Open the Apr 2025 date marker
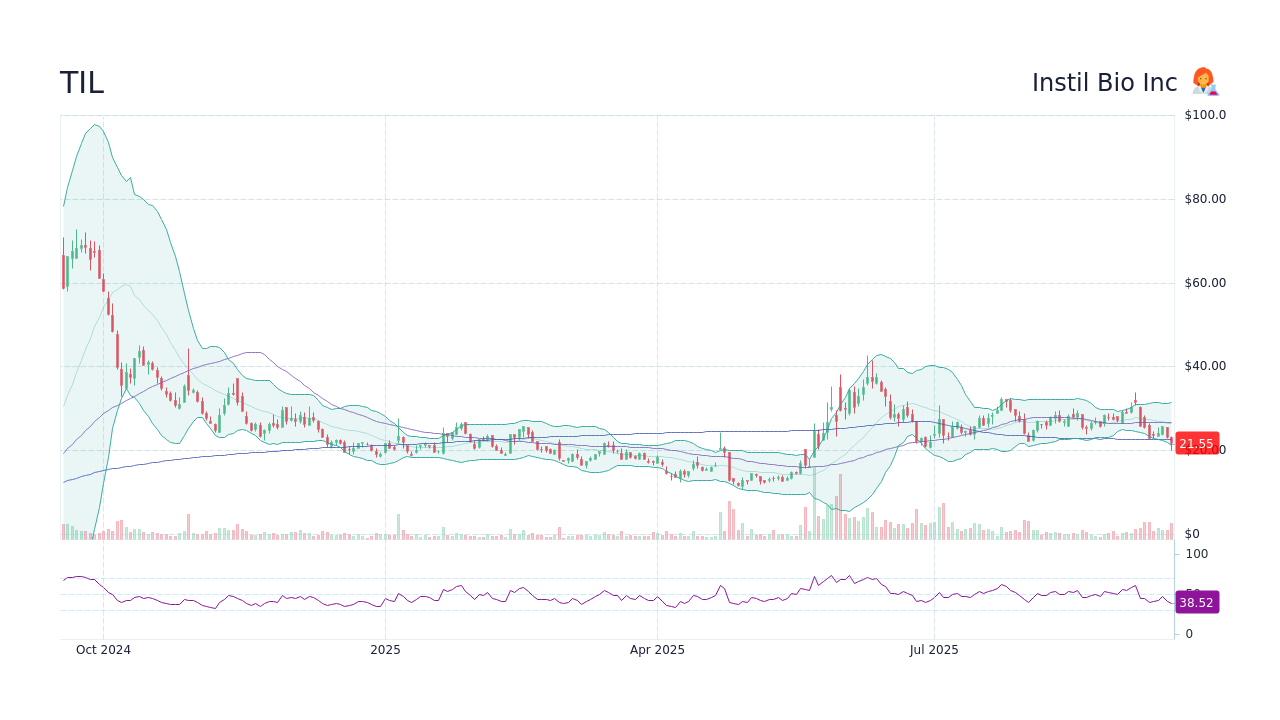1280x720 pixels. pos(658,649)
